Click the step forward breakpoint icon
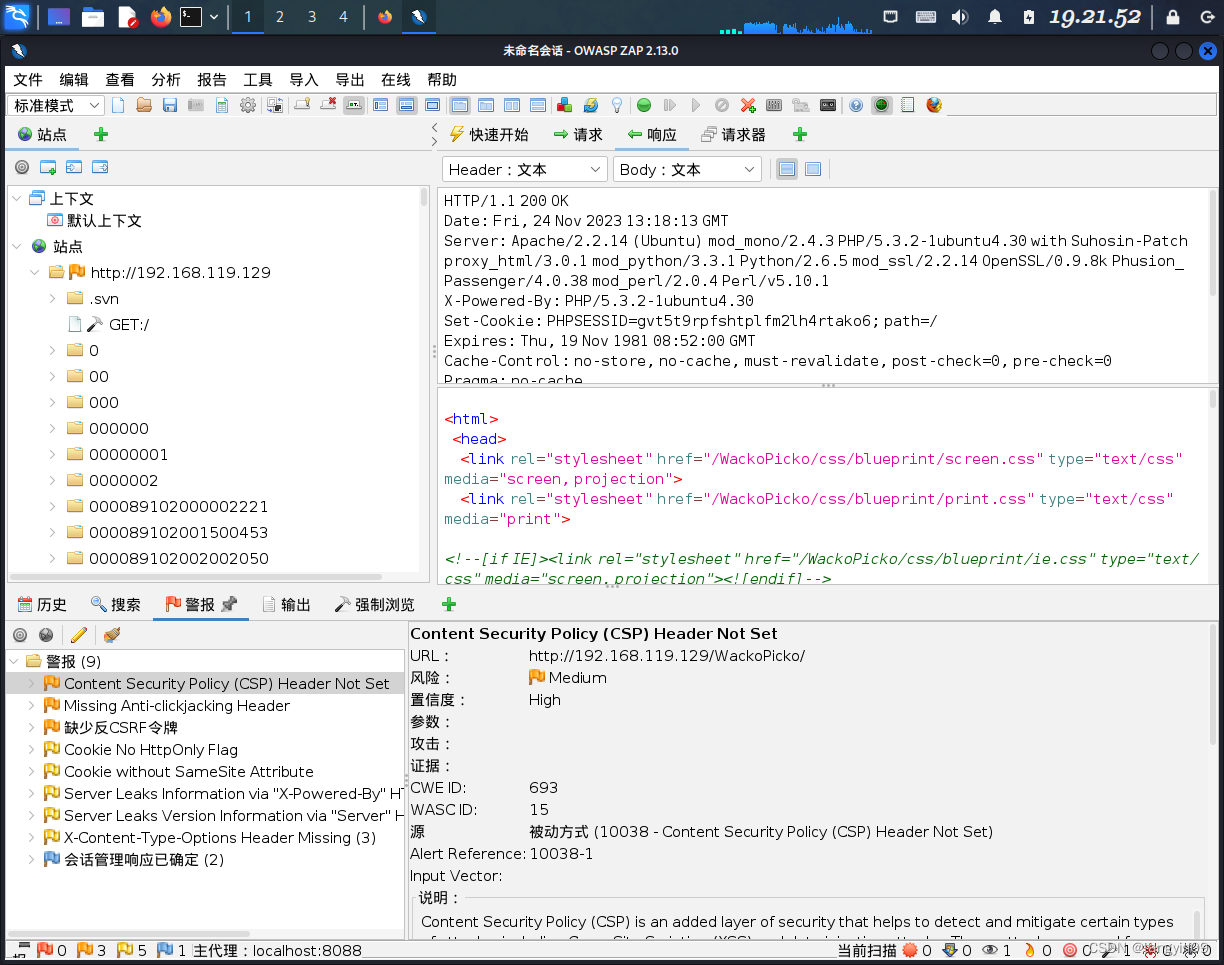 click(670, 105)
